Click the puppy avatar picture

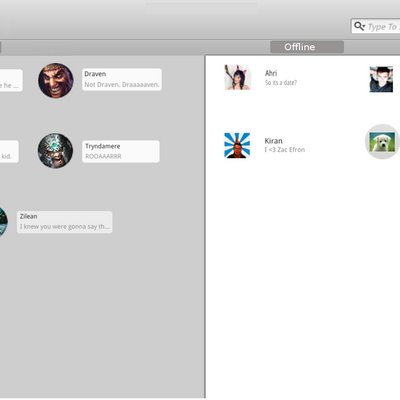pos(382,142)
